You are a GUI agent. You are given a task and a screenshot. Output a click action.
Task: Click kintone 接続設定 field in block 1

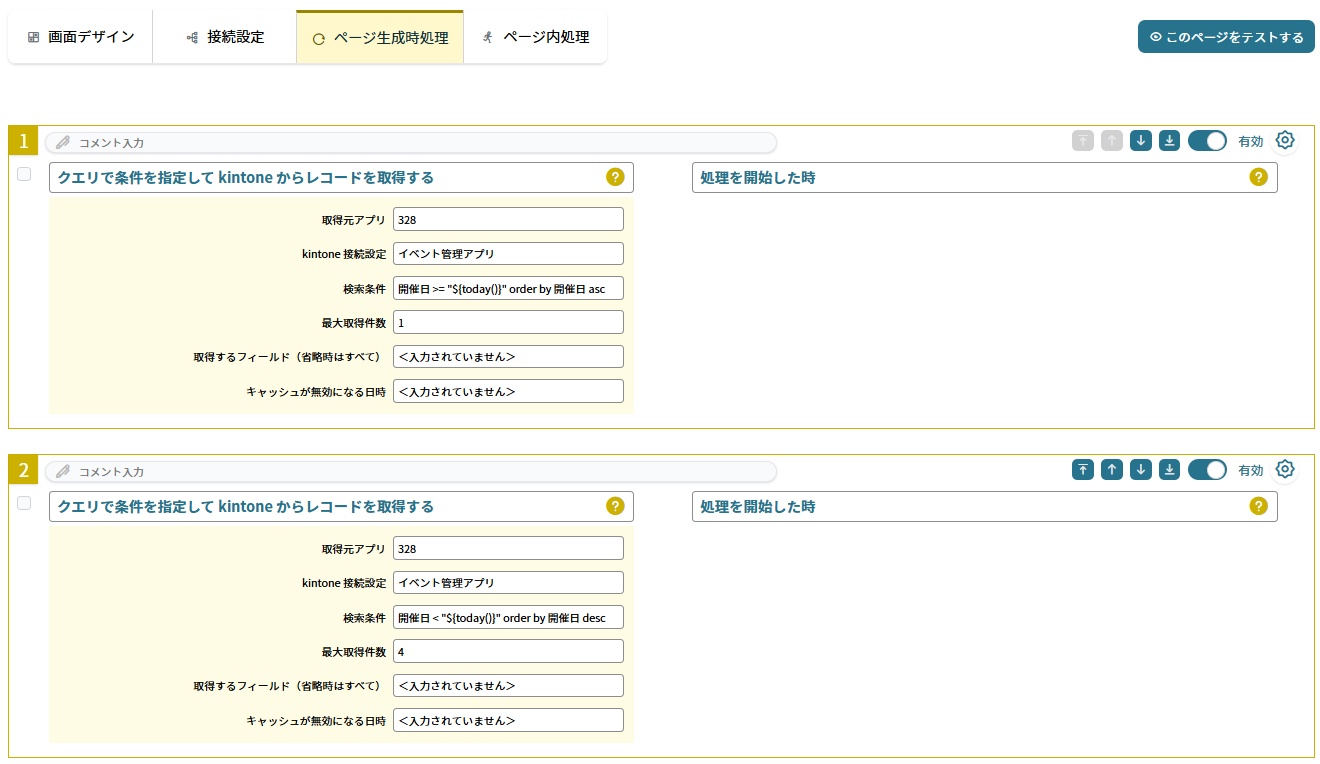(x=508, y=254)
